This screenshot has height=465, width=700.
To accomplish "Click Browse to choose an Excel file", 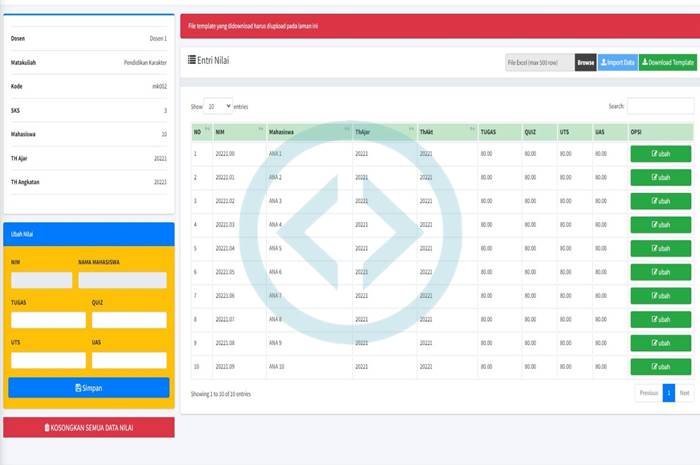I will (x=586, y=63).
